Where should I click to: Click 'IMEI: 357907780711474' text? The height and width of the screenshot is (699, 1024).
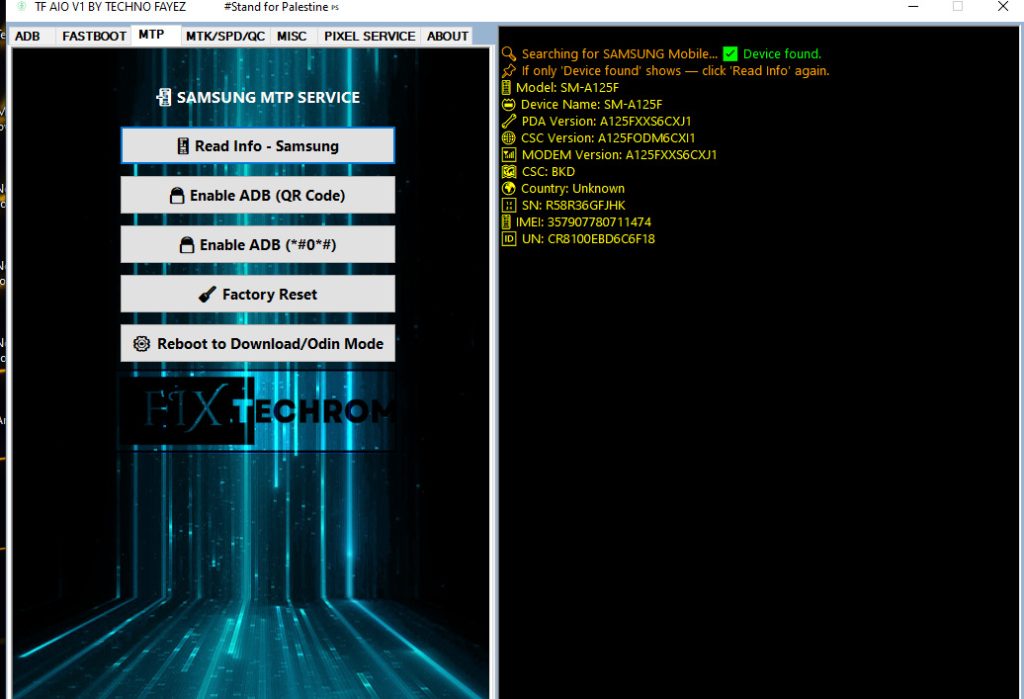(583, 222)
